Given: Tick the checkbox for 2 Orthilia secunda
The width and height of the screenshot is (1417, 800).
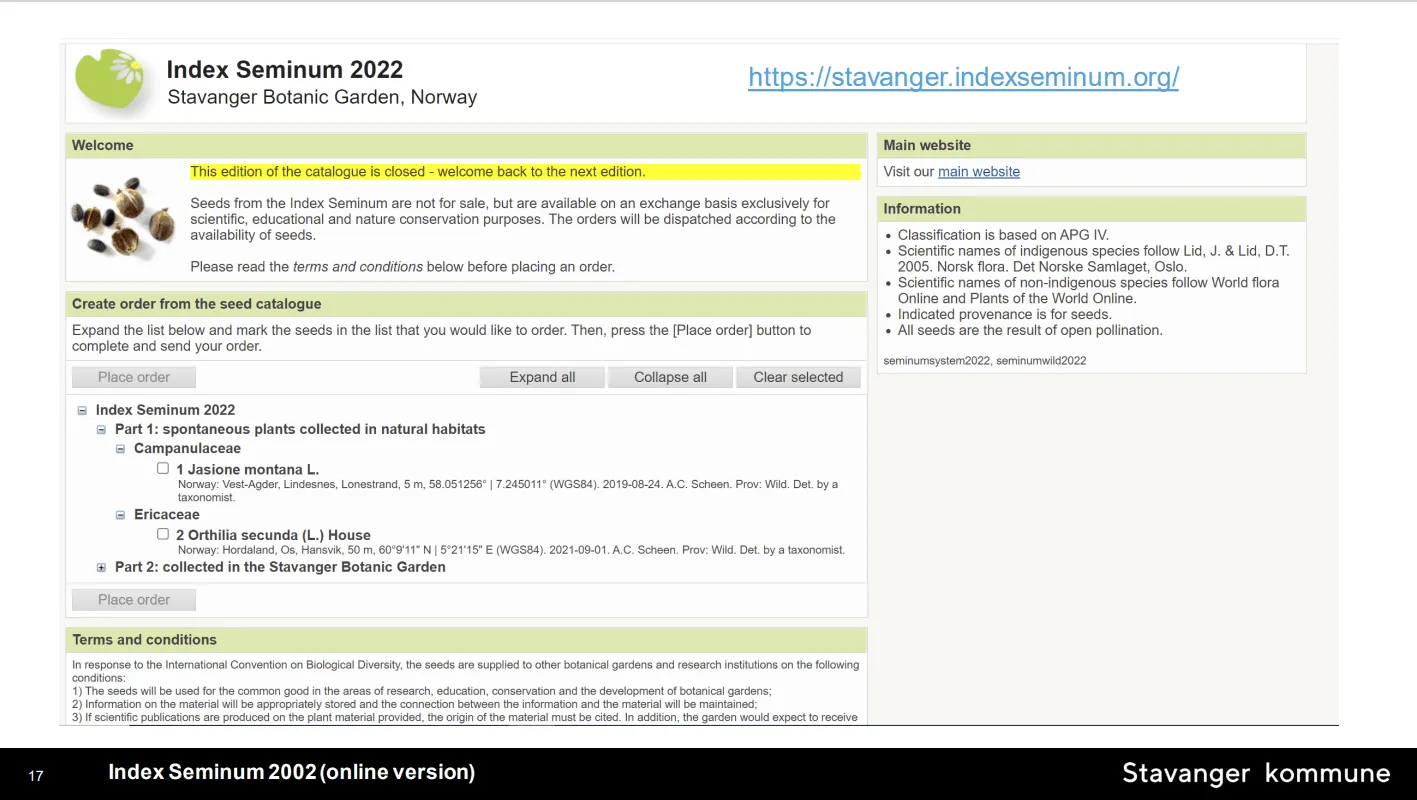Looking at the screenshot, I should 163,534.
